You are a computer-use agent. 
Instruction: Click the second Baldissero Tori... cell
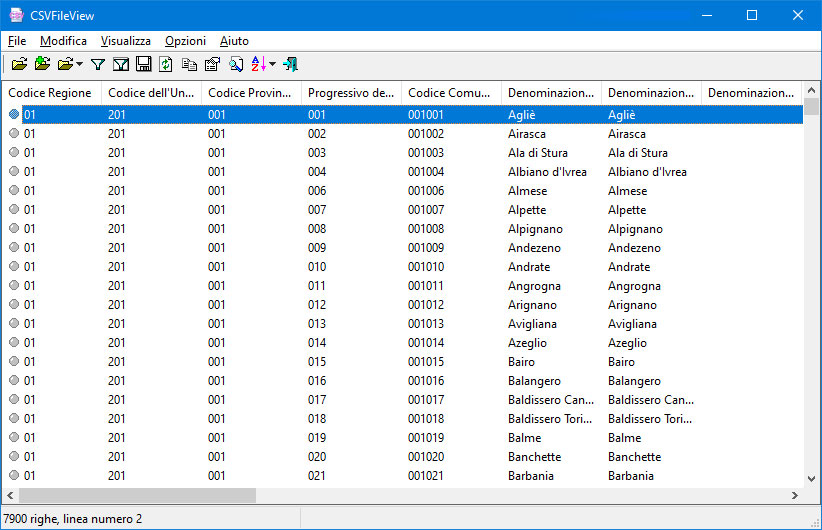click(650, 418)
